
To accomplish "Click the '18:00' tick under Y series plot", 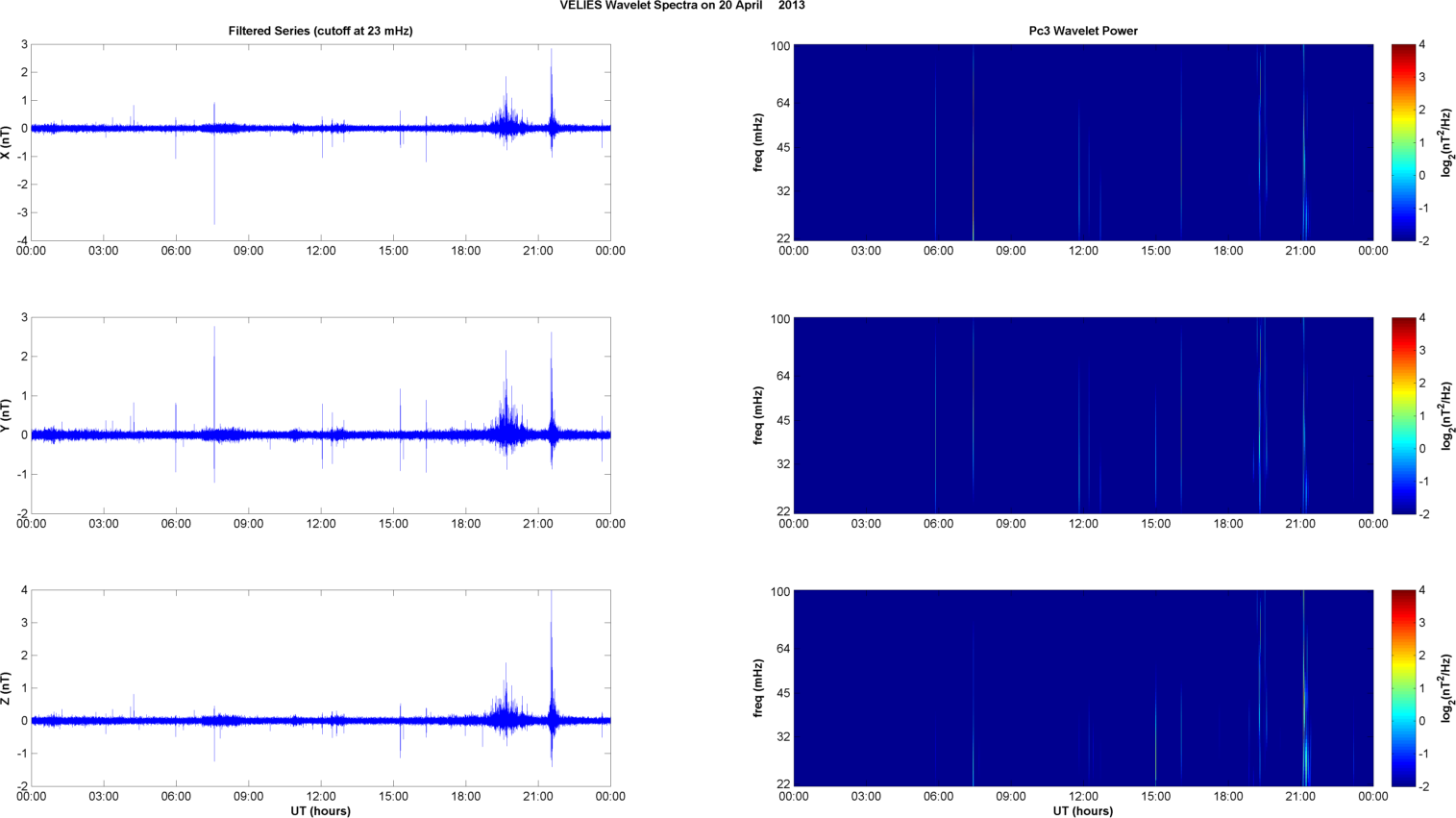I will [x=466, y=524].
